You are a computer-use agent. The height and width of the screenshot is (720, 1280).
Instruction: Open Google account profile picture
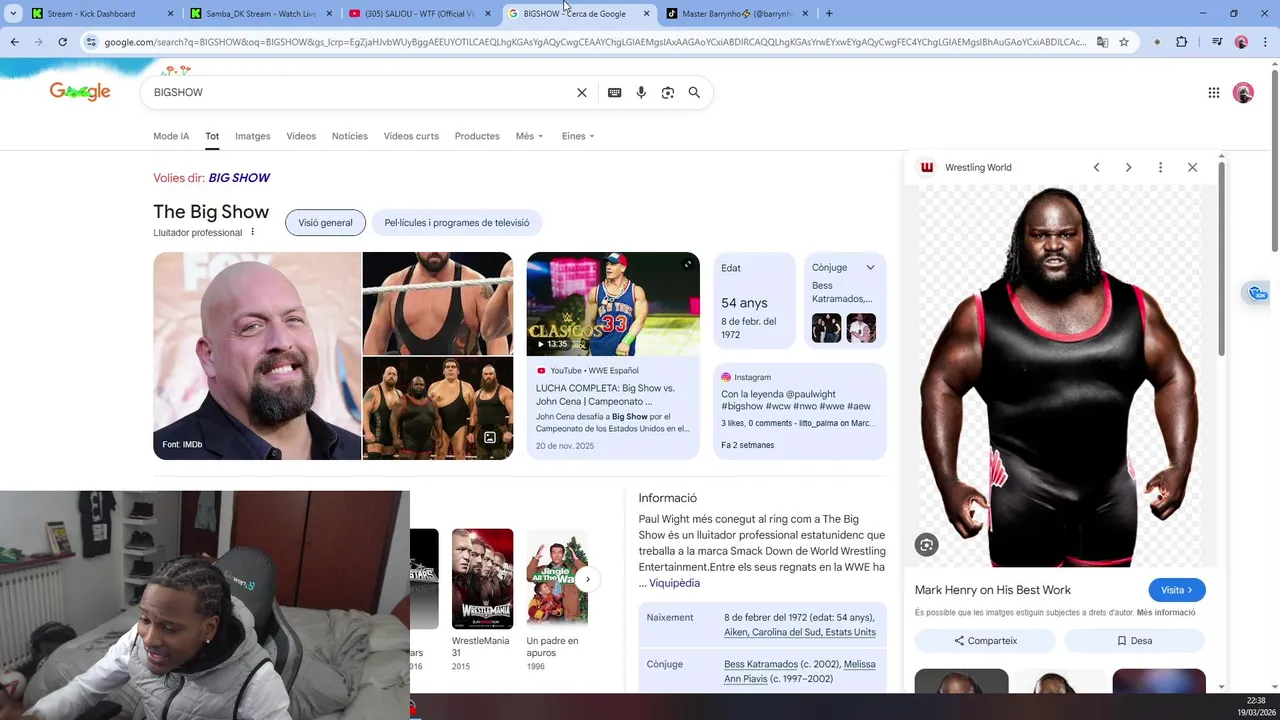tap(1243, 92)
